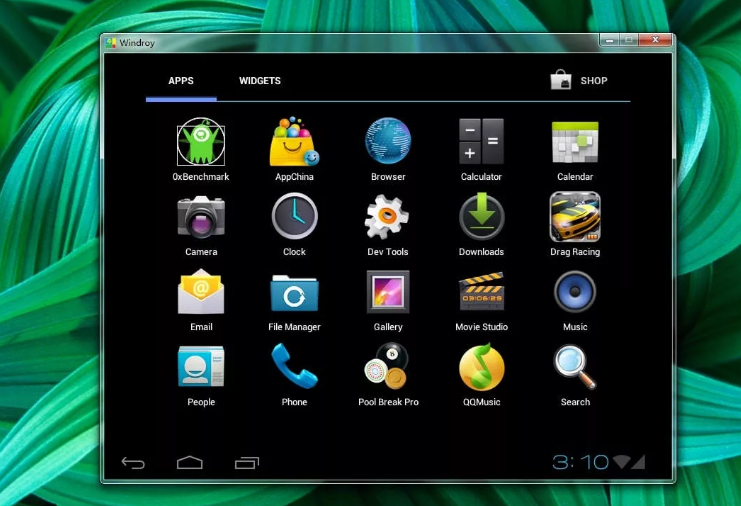Open the SHOP store link

579,80
